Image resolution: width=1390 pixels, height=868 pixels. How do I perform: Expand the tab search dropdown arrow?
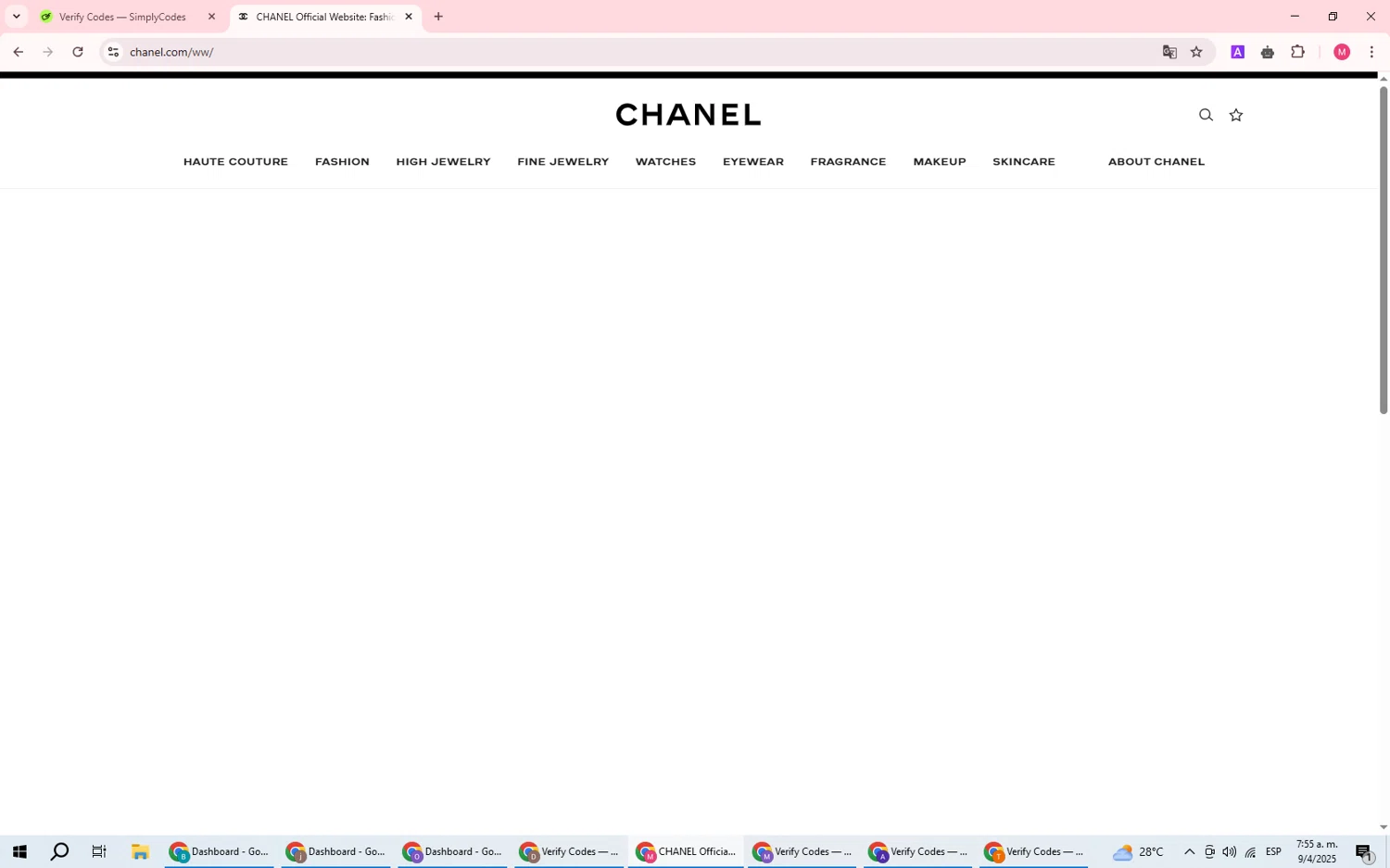tap(16, 17)
